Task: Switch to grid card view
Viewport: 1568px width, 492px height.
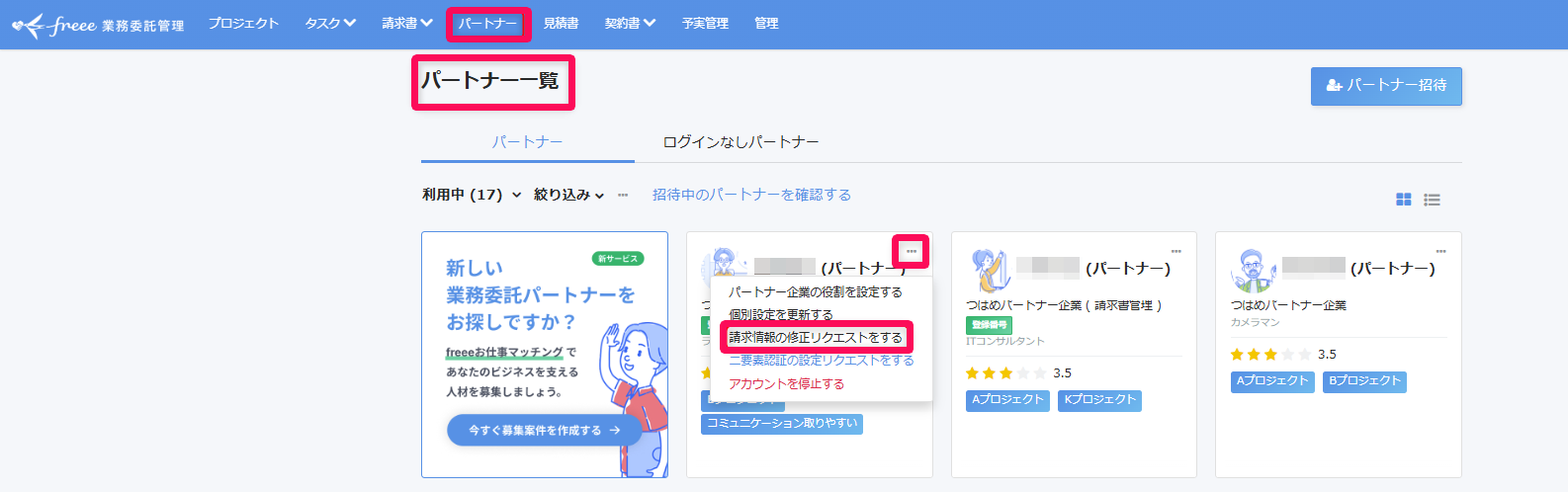Action: [1403, 200]
